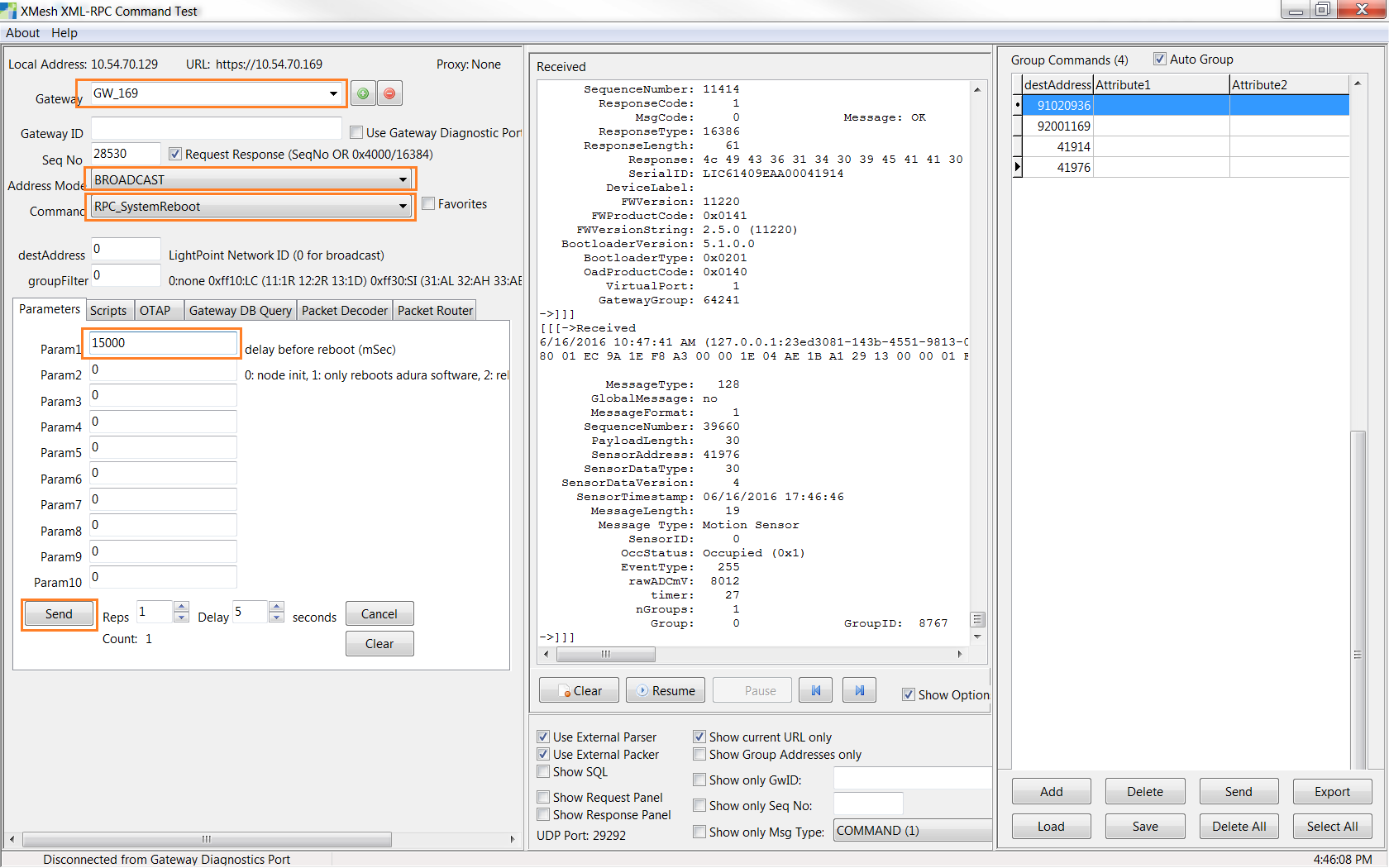Click the XMesh application title icon

pos(9,11)
